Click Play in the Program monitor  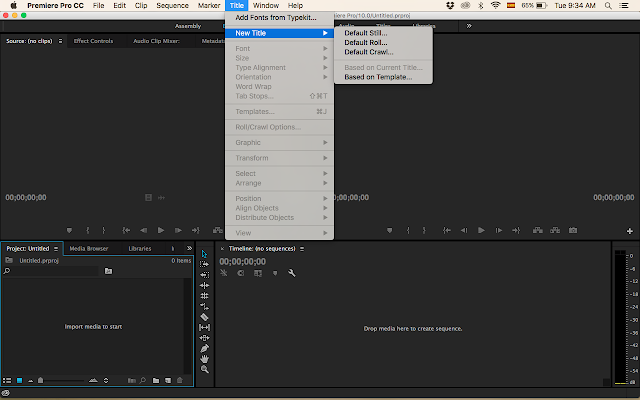(481, 231)
